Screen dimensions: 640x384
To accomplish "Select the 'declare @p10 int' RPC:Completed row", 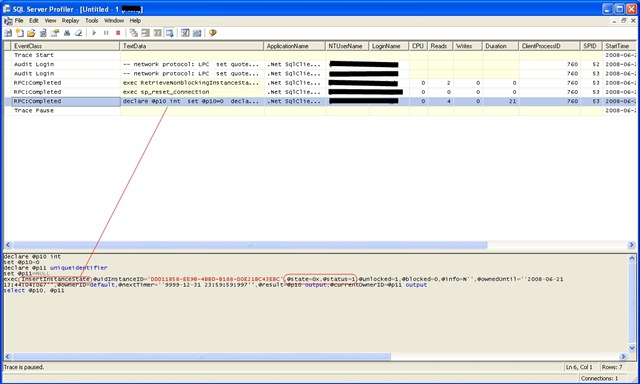I will 320,101.
